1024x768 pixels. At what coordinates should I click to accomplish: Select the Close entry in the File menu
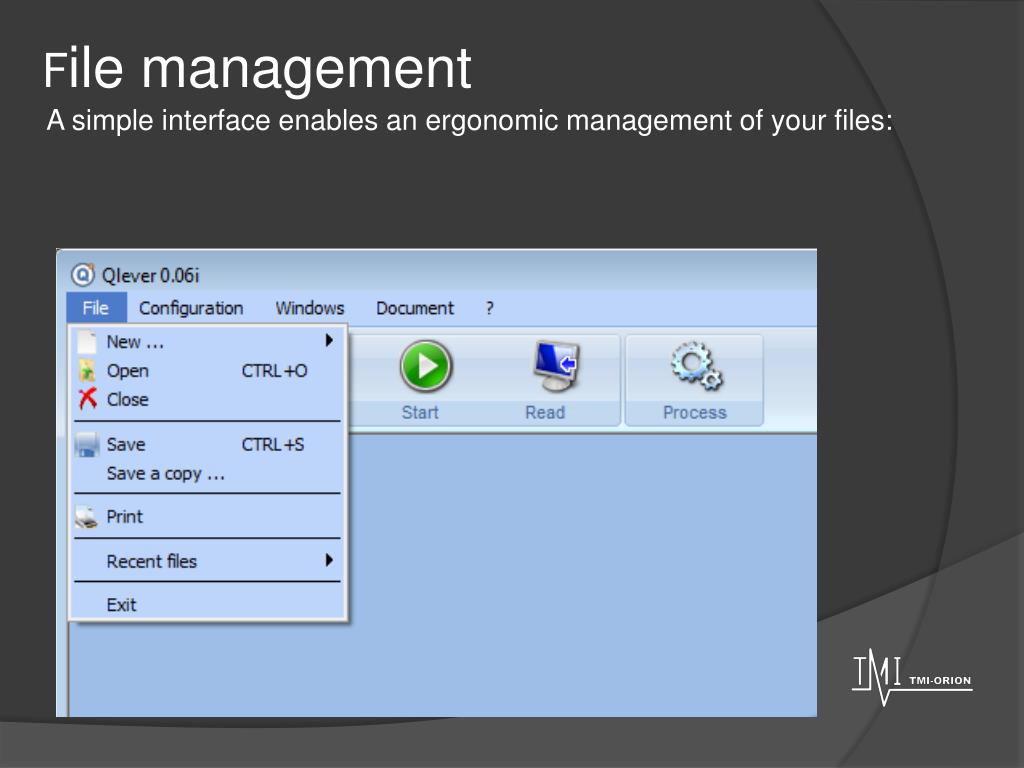point(128,400)
